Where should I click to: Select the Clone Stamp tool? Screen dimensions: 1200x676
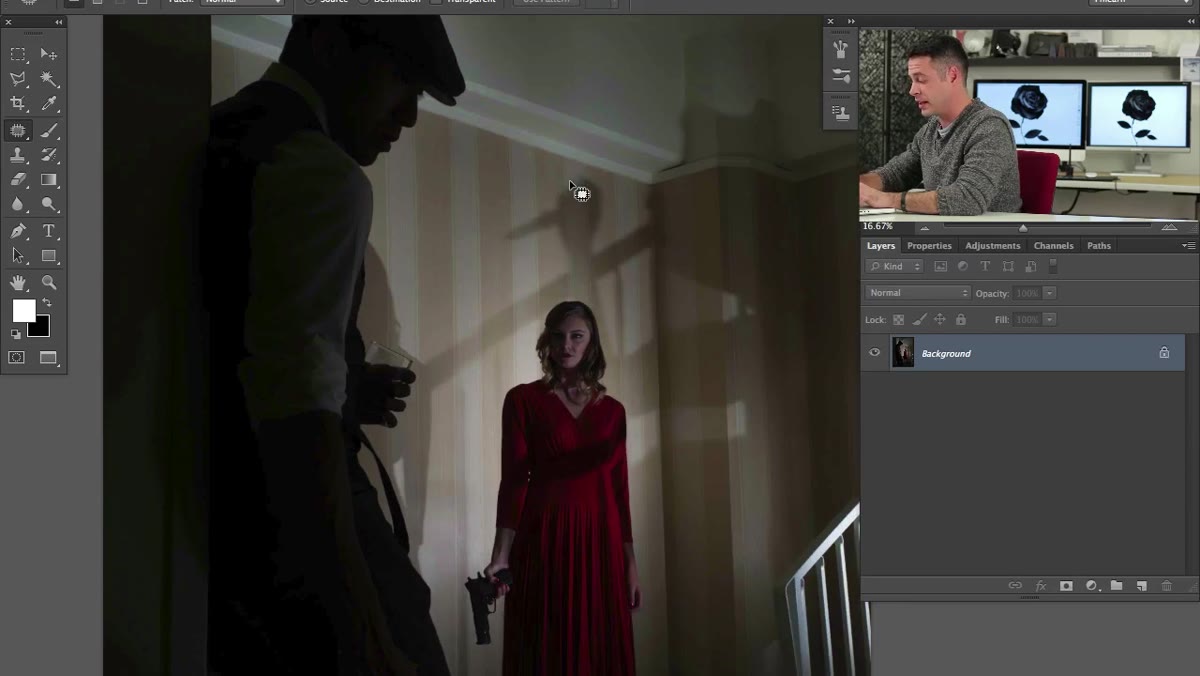(x=18, y=155)
